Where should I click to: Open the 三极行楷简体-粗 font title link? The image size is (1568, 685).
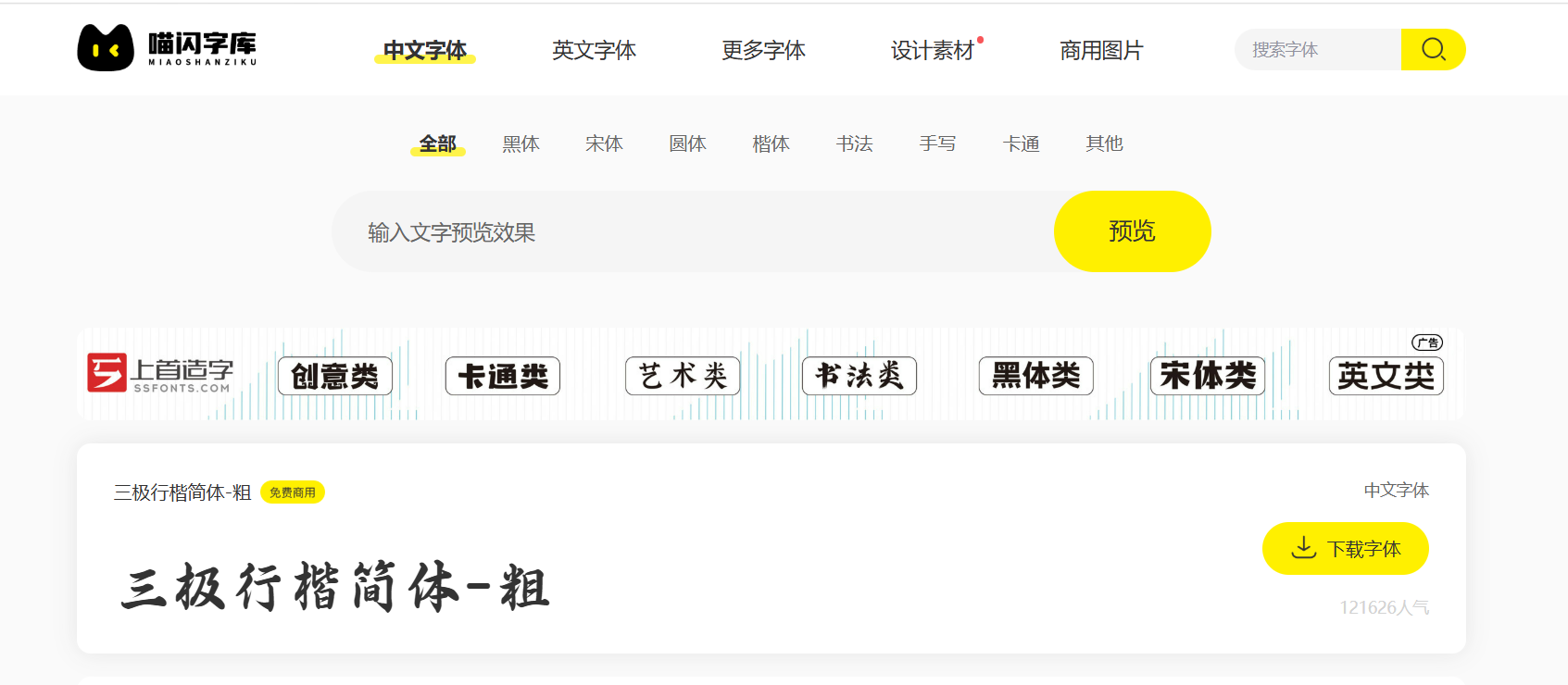click(x=182, y=492)
